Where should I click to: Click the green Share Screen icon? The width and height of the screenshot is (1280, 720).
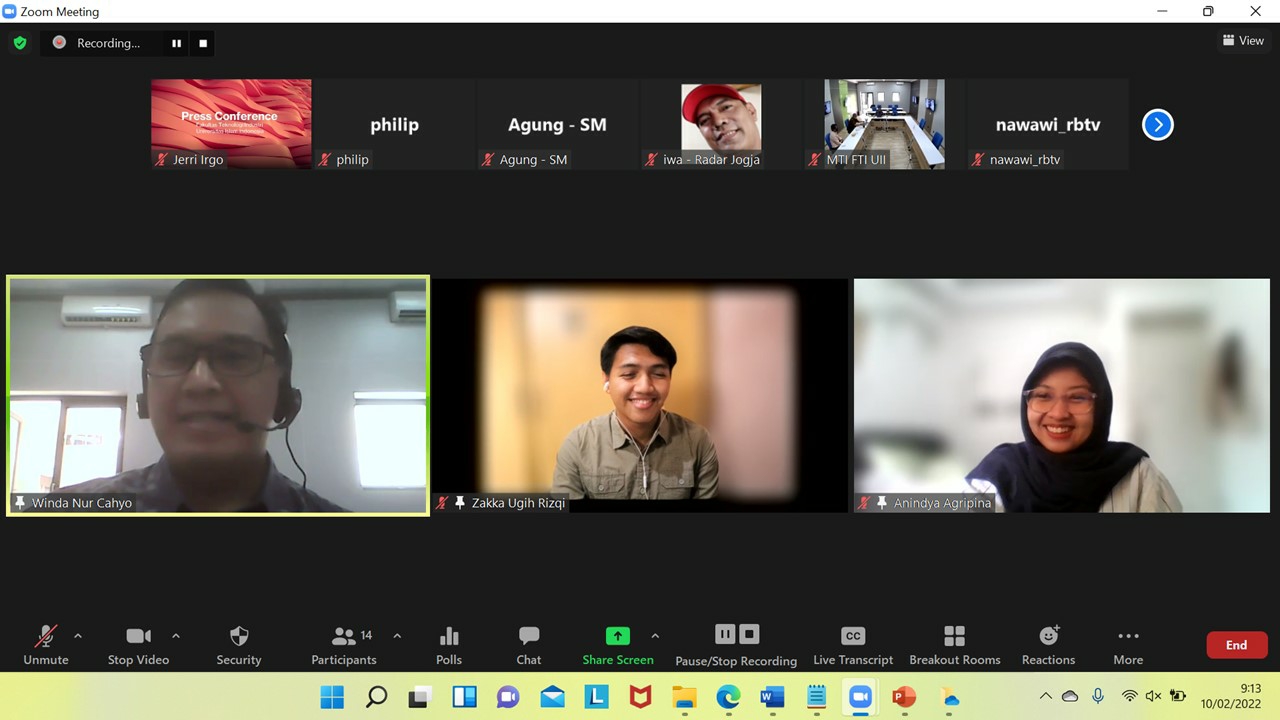pos(617,636)
